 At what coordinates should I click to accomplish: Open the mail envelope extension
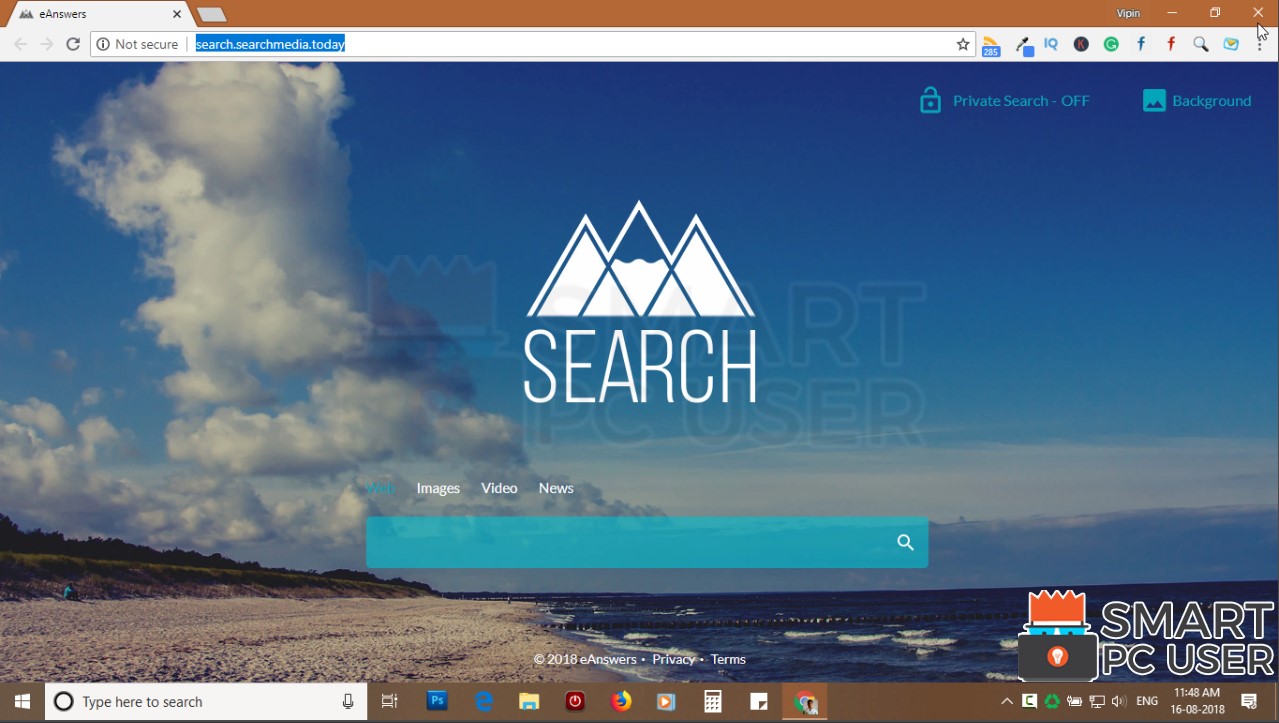pyautogui.click(x=1231, y=44)
